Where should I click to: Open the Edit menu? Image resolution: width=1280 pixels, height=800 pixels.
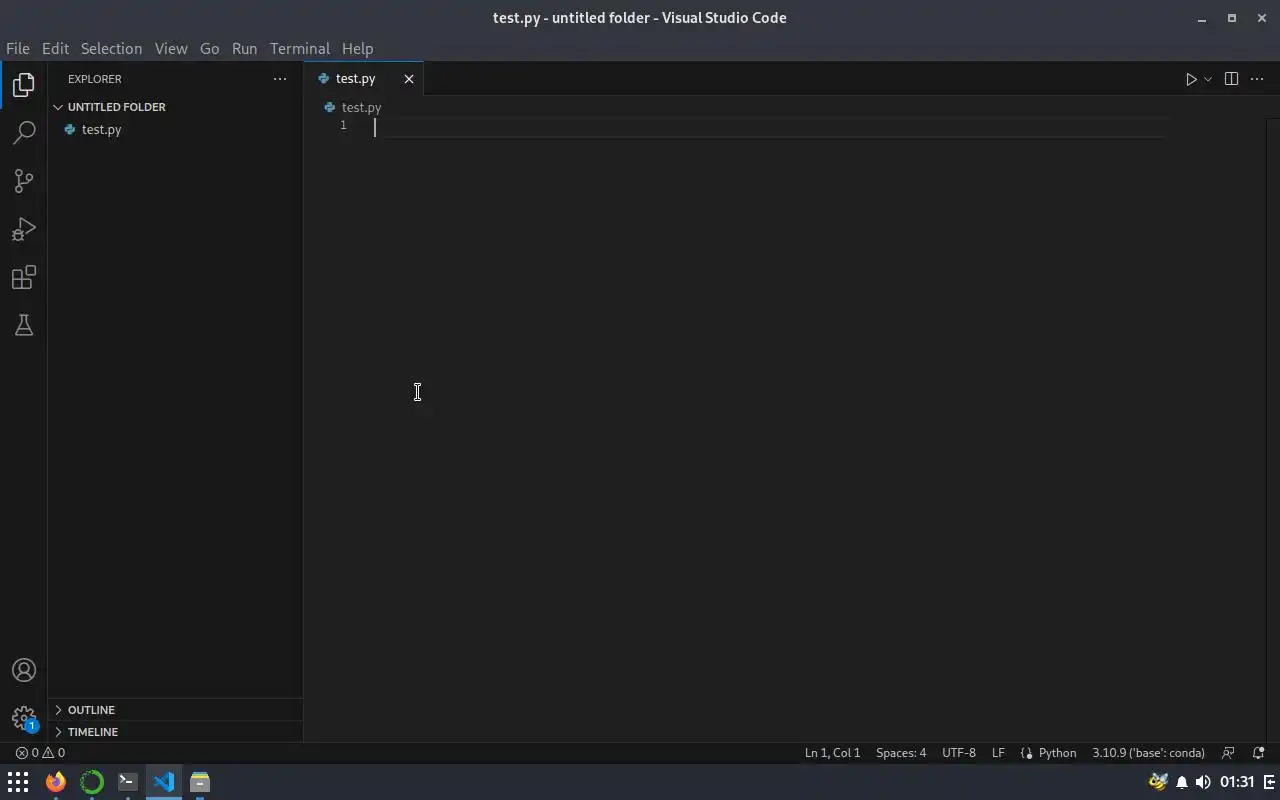pos(55,48)
